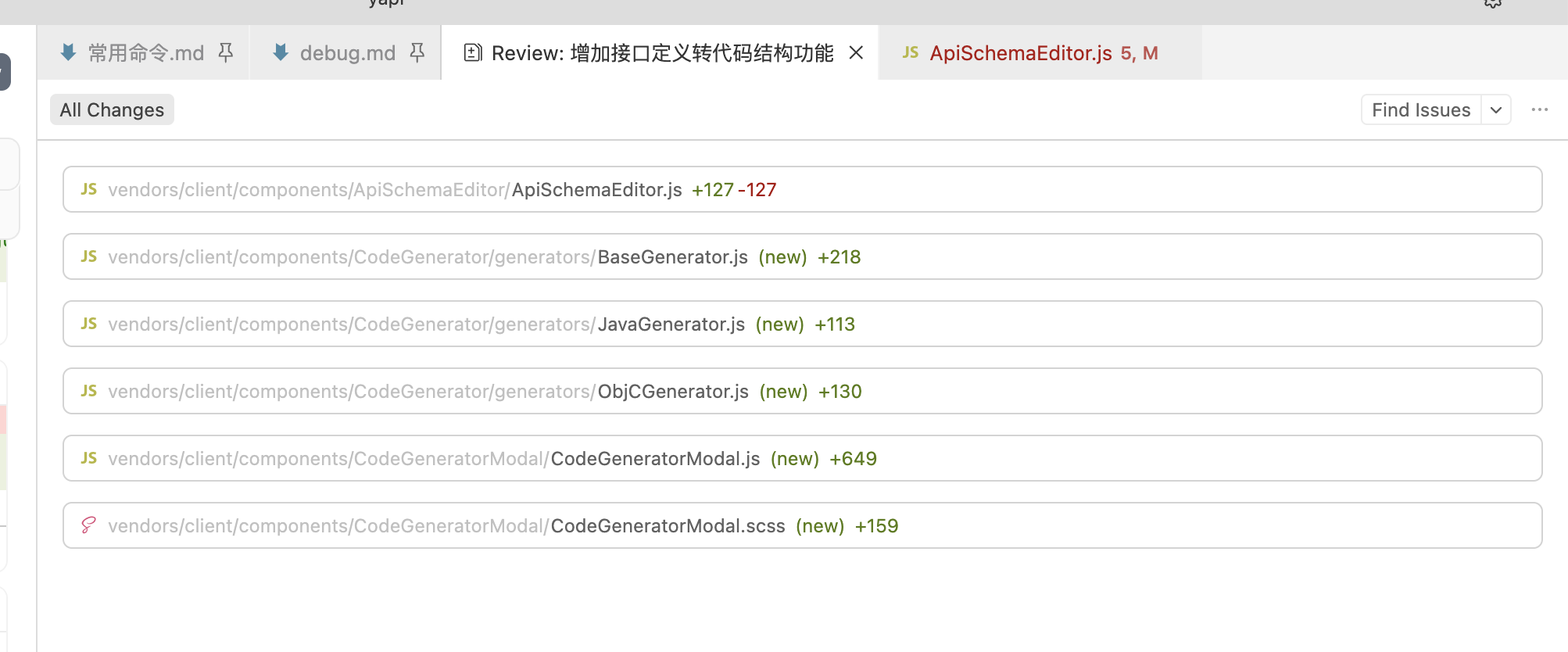
Task: Click the markdown icon on 常用命令.md tab
Action: point(68,52)
